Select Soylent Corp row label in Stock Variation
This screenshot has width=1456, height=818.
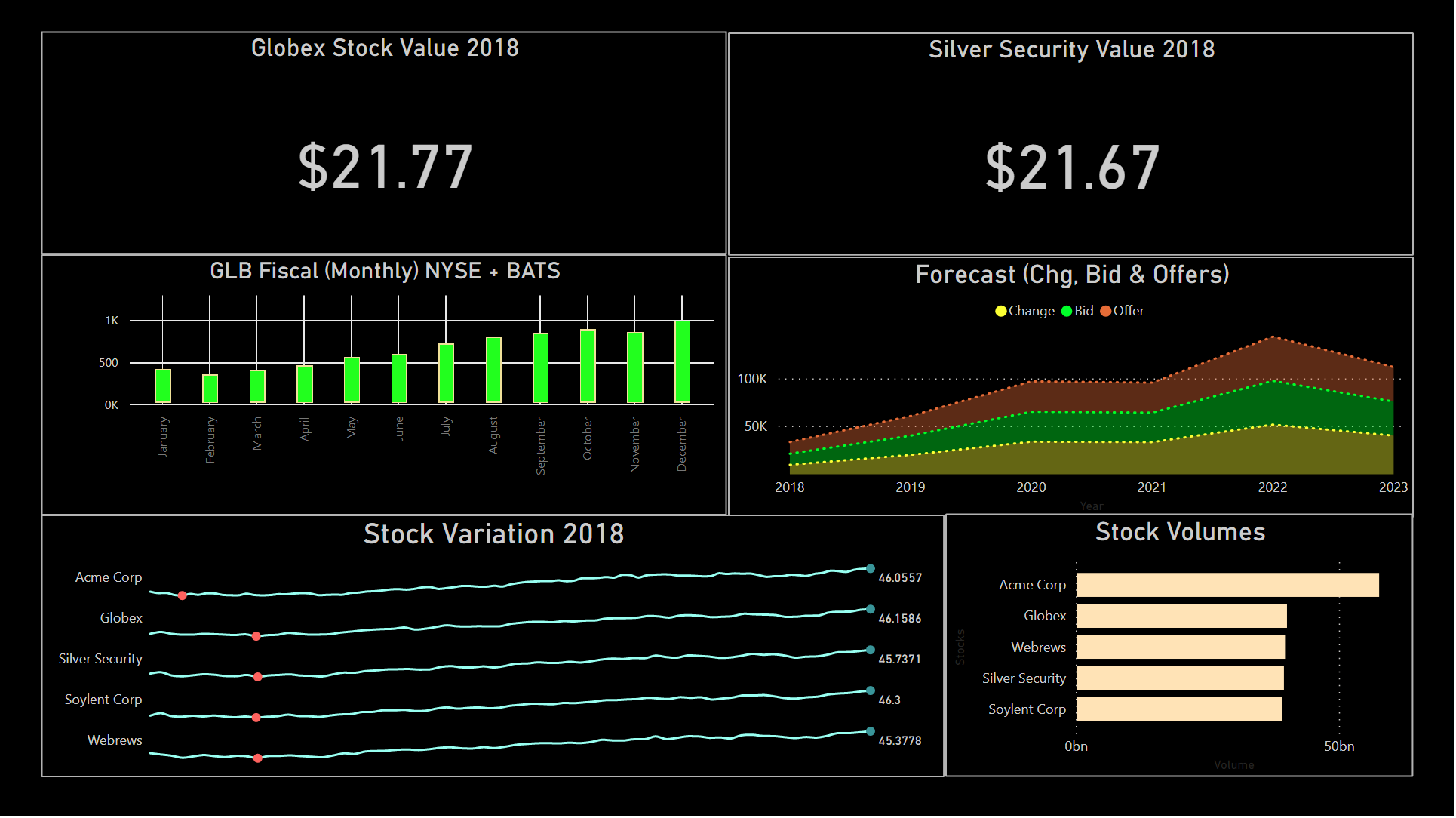(x=103, y=700)
